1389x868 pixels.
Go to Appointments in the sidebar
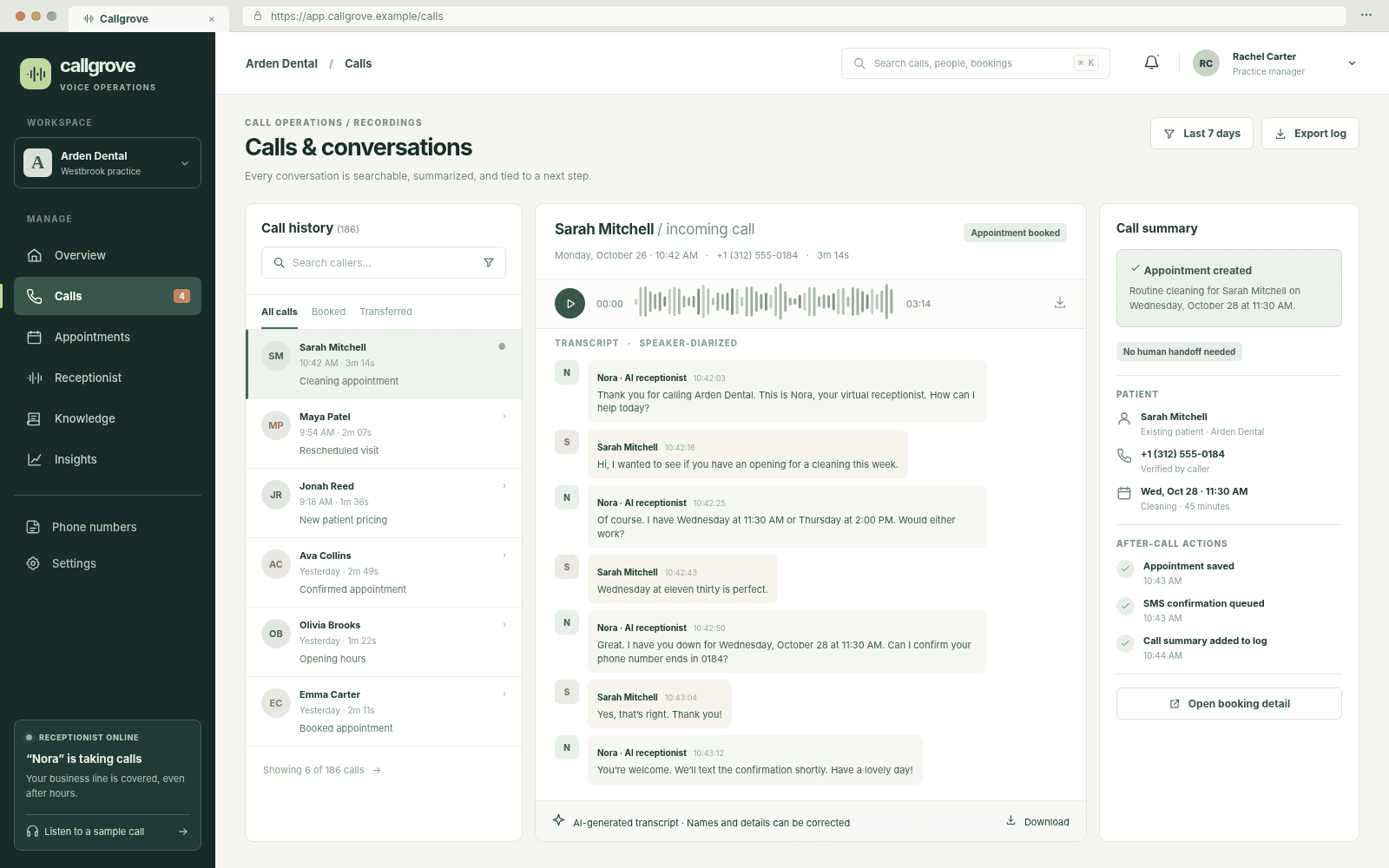[108, 337]
